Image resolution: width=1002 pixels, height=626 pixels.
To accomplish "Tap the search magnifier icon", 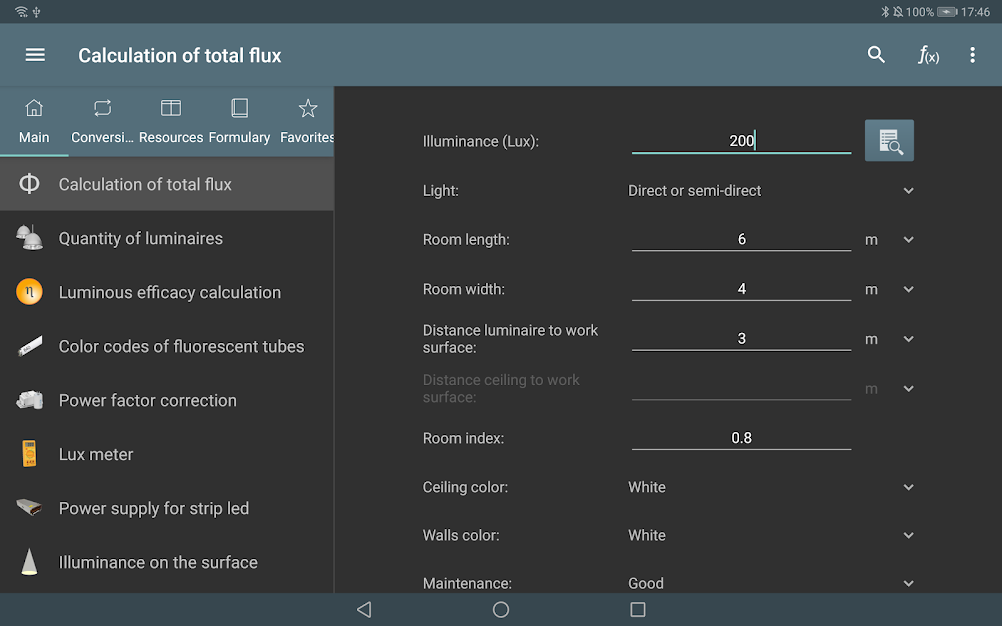I will 876,55.
